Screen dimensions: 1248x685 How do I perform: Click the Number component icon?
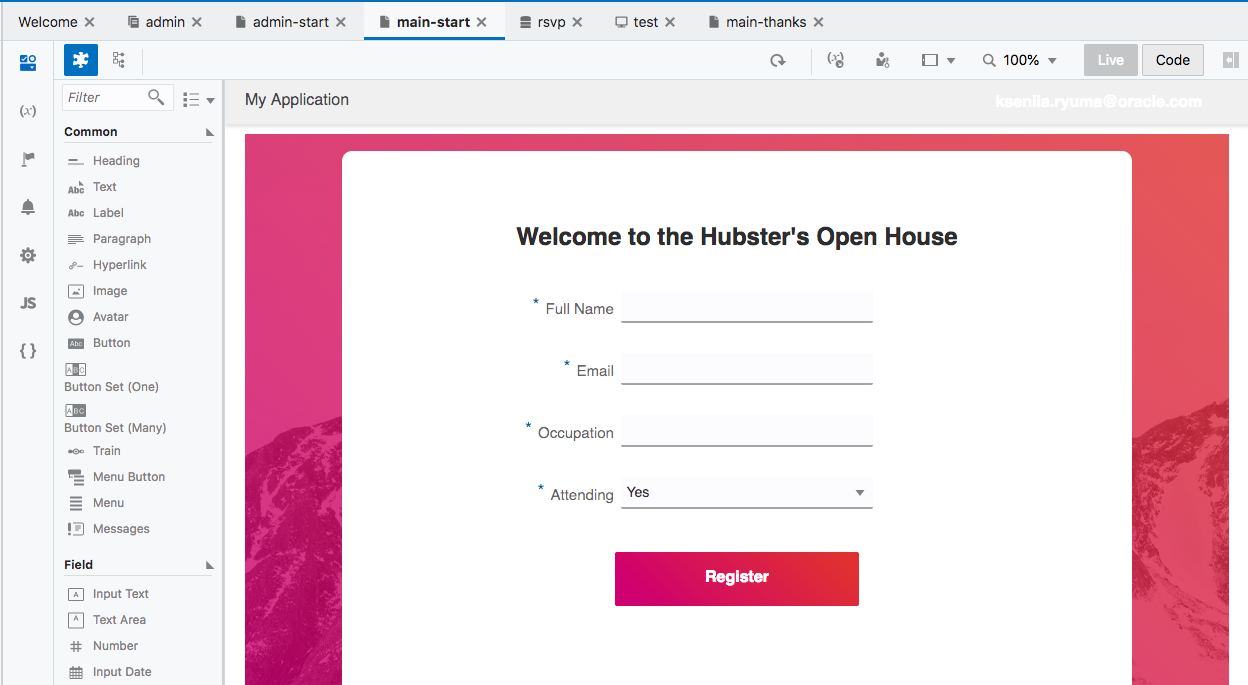[76, 646]
